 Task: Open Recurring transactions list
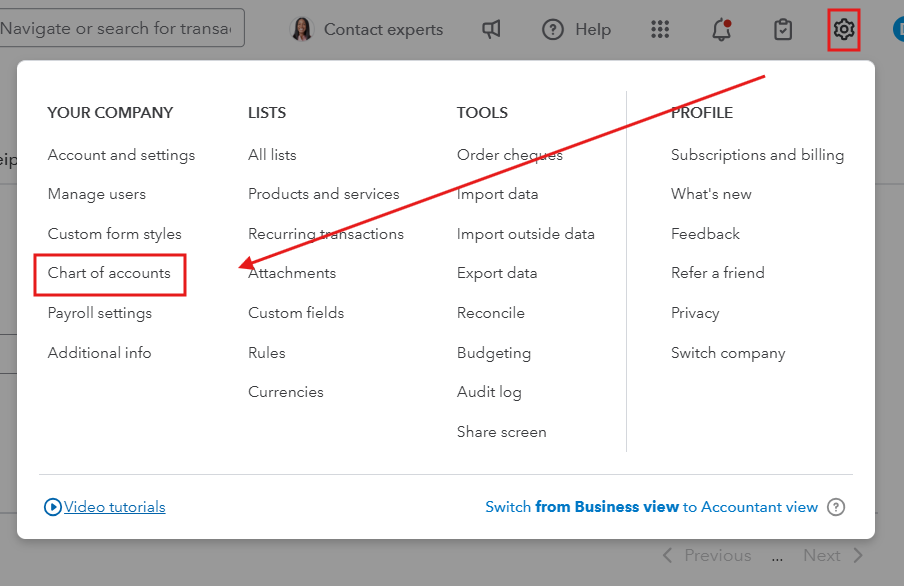tap(326, 234)
